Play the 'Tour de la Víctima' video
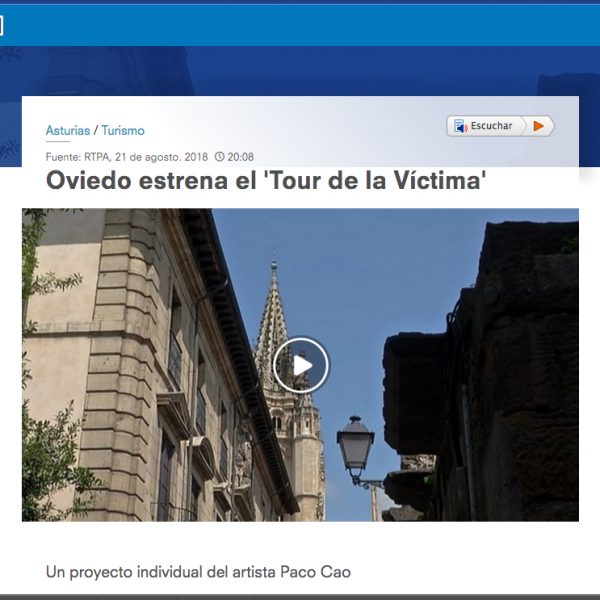Viewport: 600px width, 600px height. (301, 365)
